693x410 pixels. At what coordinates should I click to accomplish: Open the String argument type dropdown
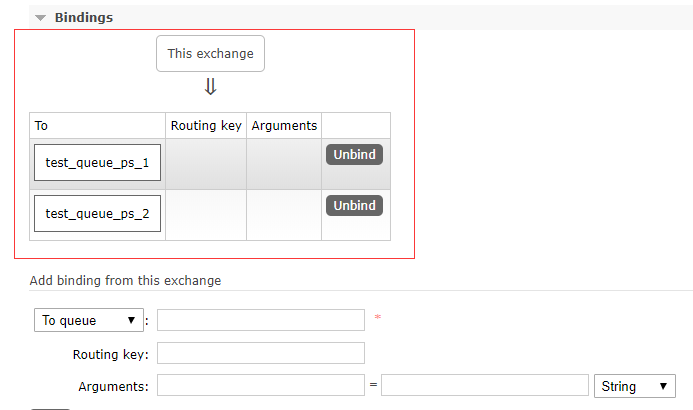point(635,386)
